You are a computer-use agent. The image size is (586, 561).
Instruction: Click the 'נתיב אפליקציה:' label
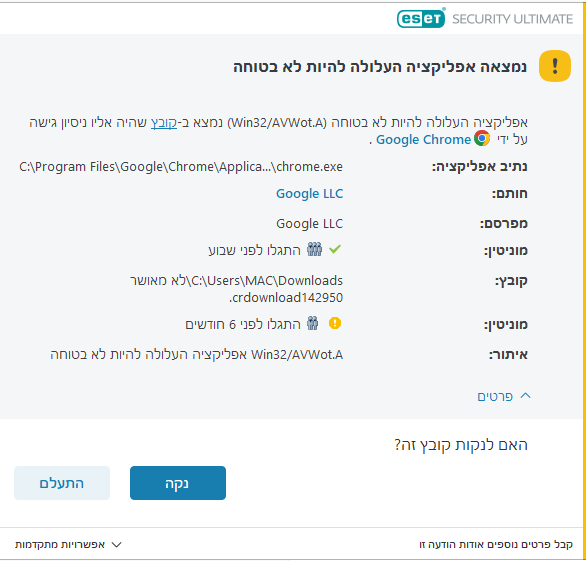click(479, 167)
